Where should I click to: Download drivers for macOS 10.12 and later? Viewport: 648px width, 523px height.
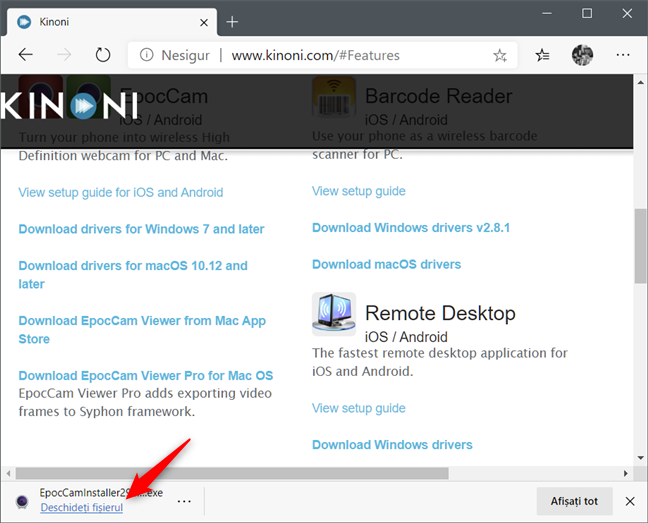133,275
